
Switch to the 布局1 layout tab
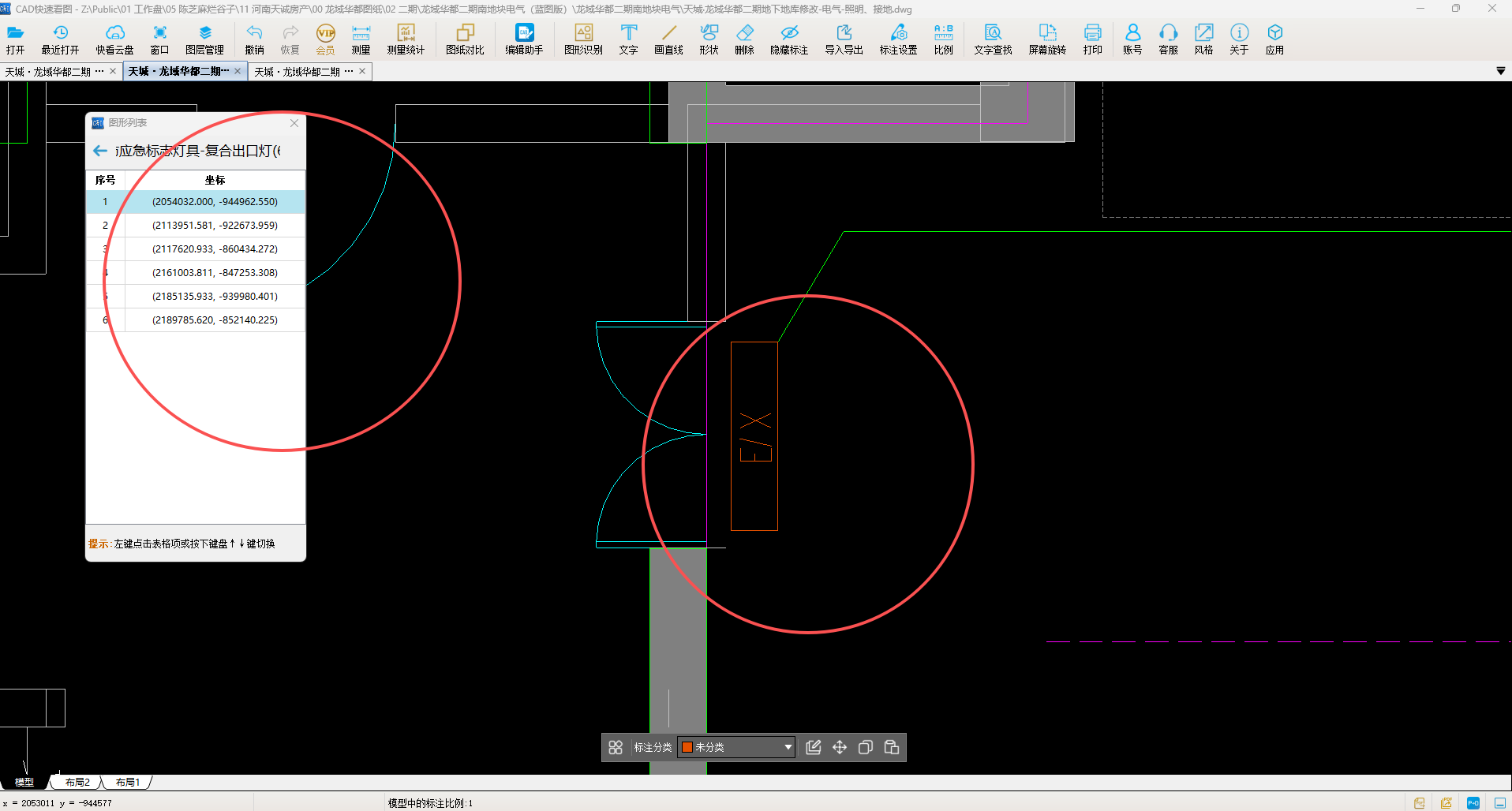[x=127, y=783]
